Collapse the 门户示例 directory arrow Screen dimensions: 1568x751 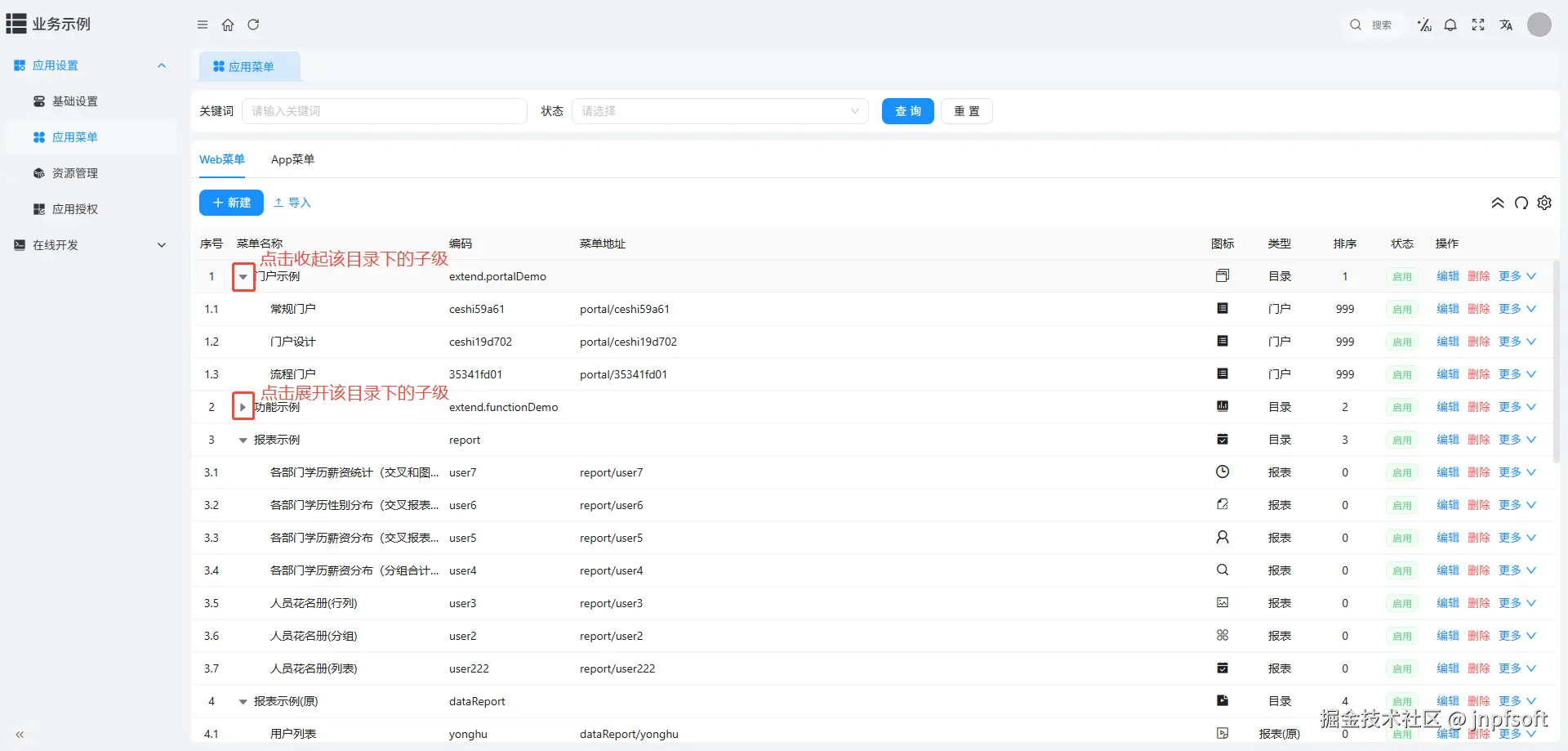tap(243, 277)
